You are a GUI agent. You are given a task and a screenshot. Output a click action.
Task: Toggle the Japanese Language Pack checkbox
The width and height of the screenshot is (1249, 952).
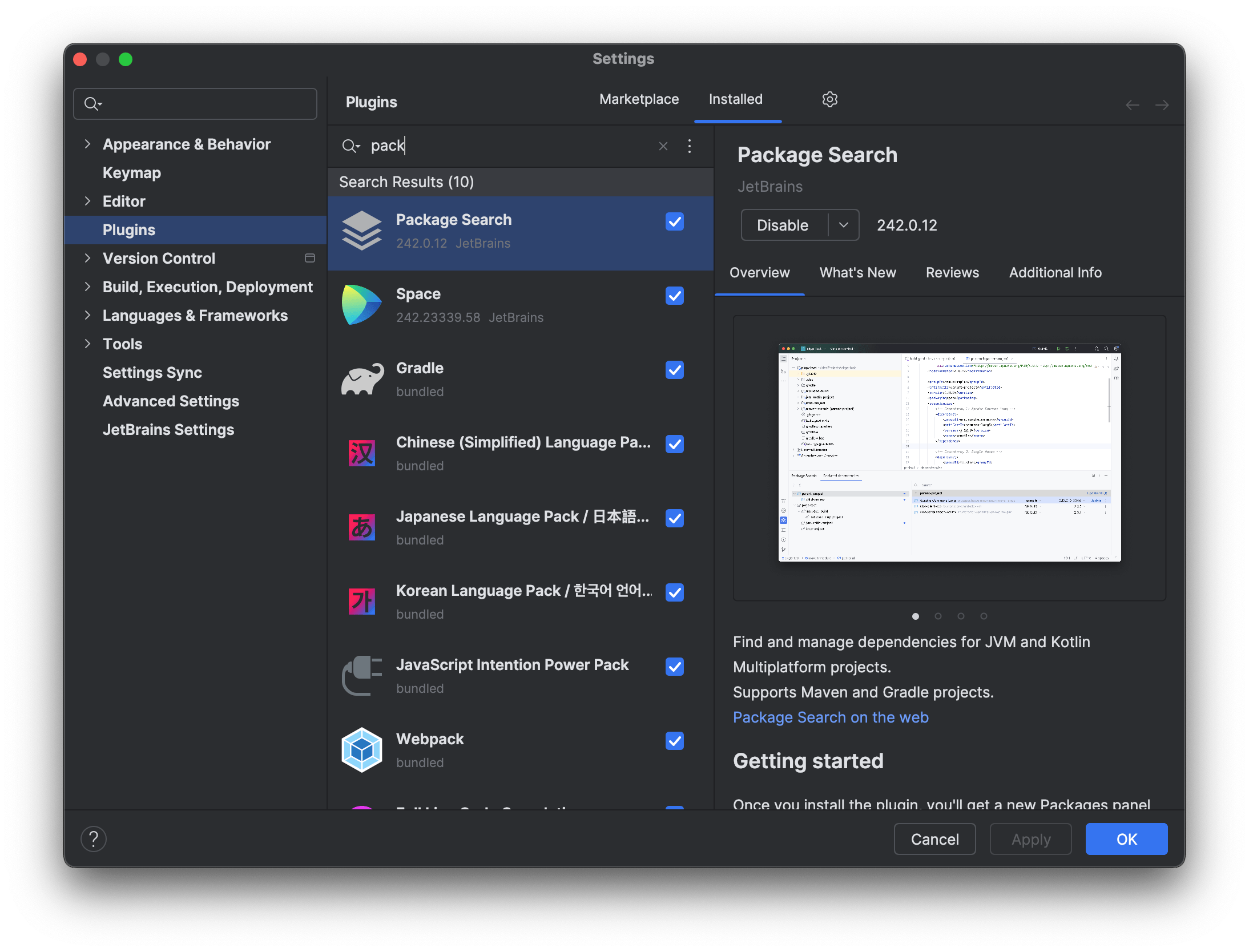pyautogui.click(x=674, y=518)
